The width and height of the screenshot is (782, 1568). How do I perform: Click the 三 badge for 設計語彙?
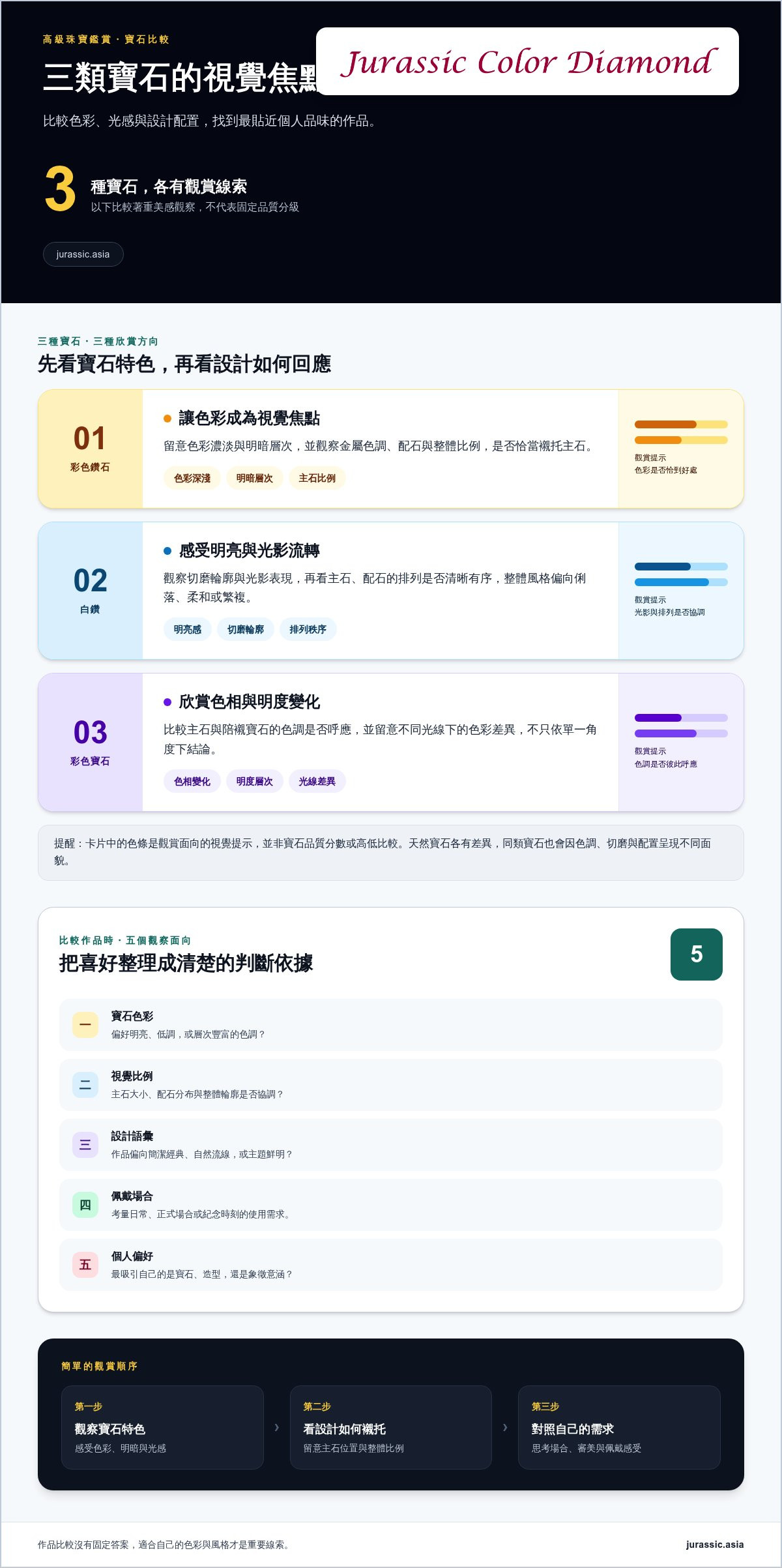click(85, 1145)
